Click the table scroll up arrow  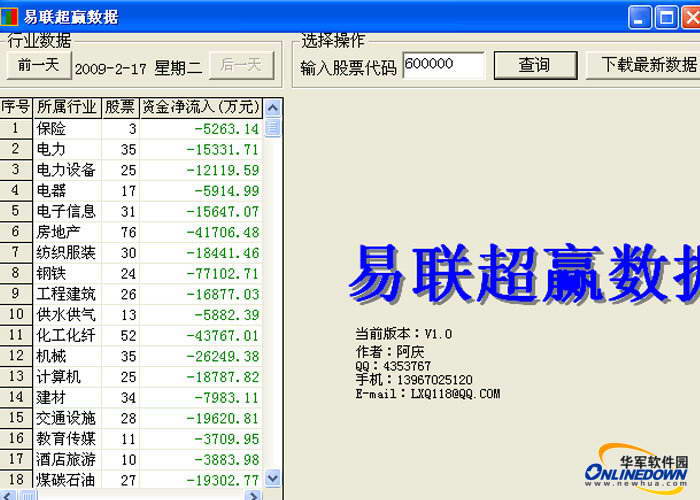[272, 108]
